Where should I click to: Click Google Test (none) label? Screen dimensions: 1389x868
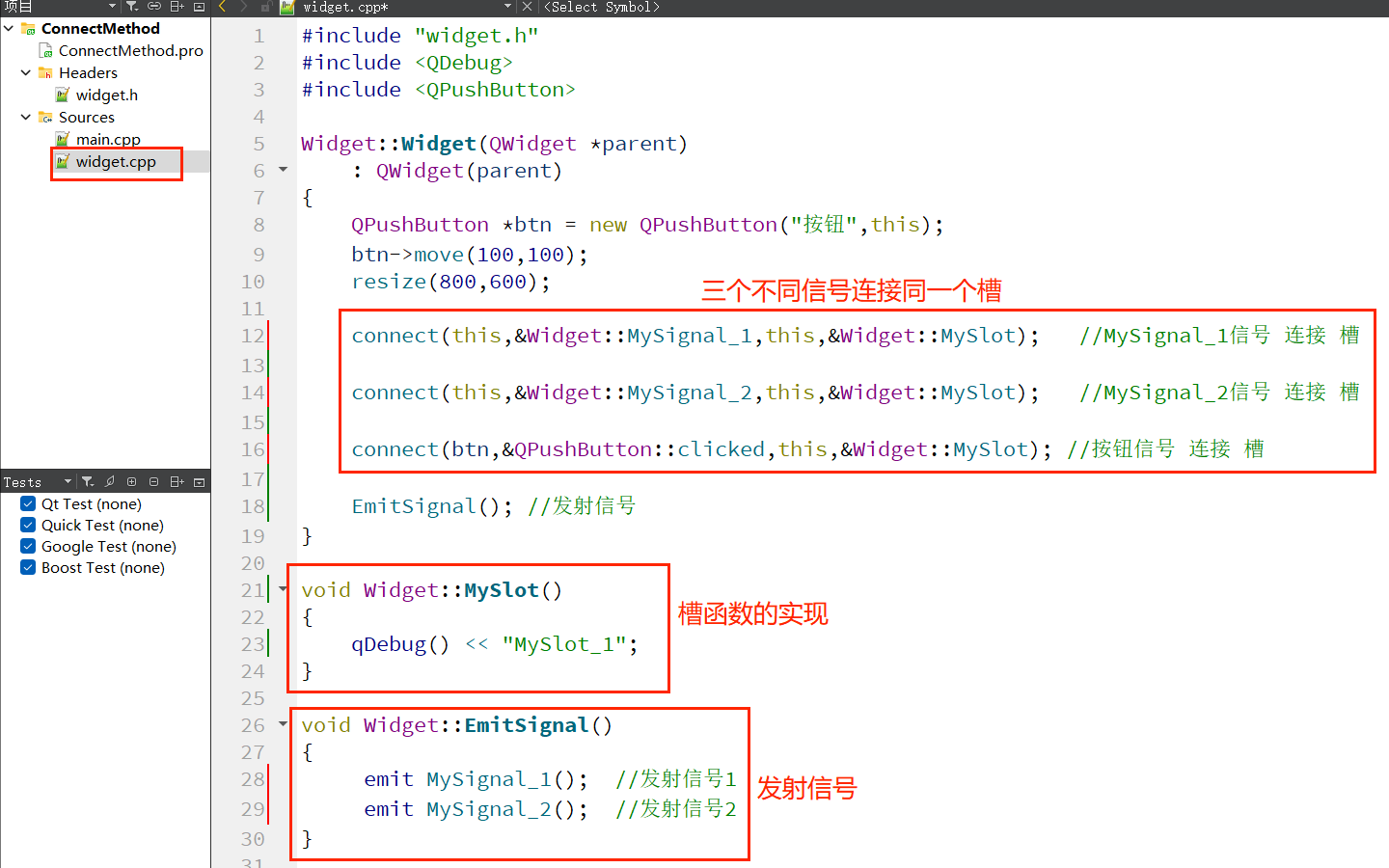(x=109, y=546)
